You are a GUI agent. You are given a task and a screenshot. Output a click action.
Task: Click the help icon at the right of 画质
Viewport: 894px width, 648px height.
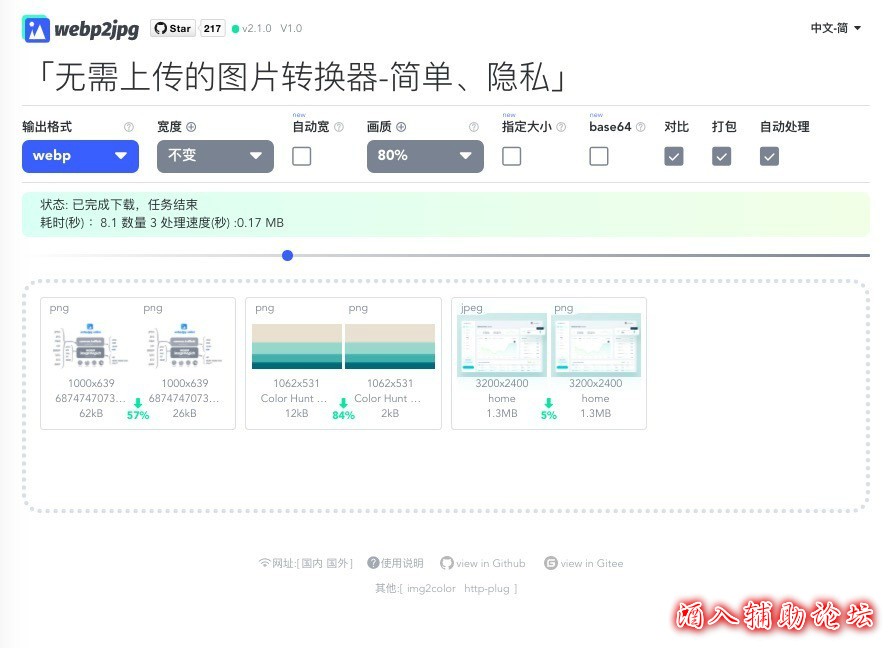point(474,127)
